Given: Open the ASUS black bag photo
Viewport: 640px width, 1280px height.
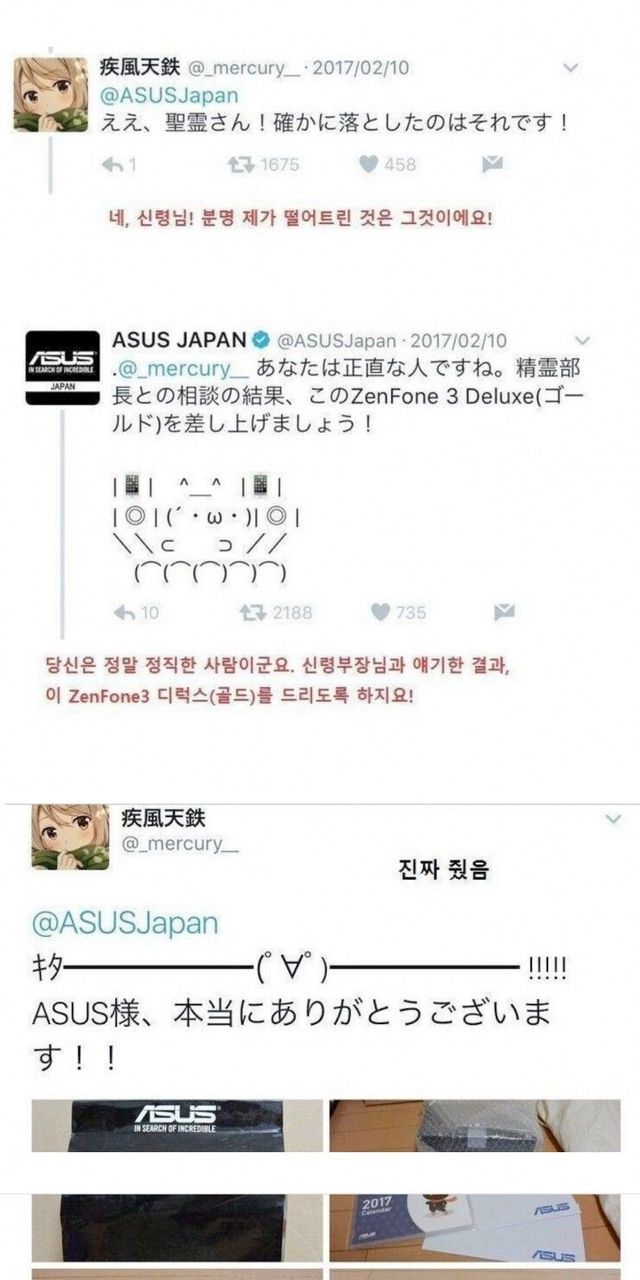Looking at the screenshot, I should 177,1126.
